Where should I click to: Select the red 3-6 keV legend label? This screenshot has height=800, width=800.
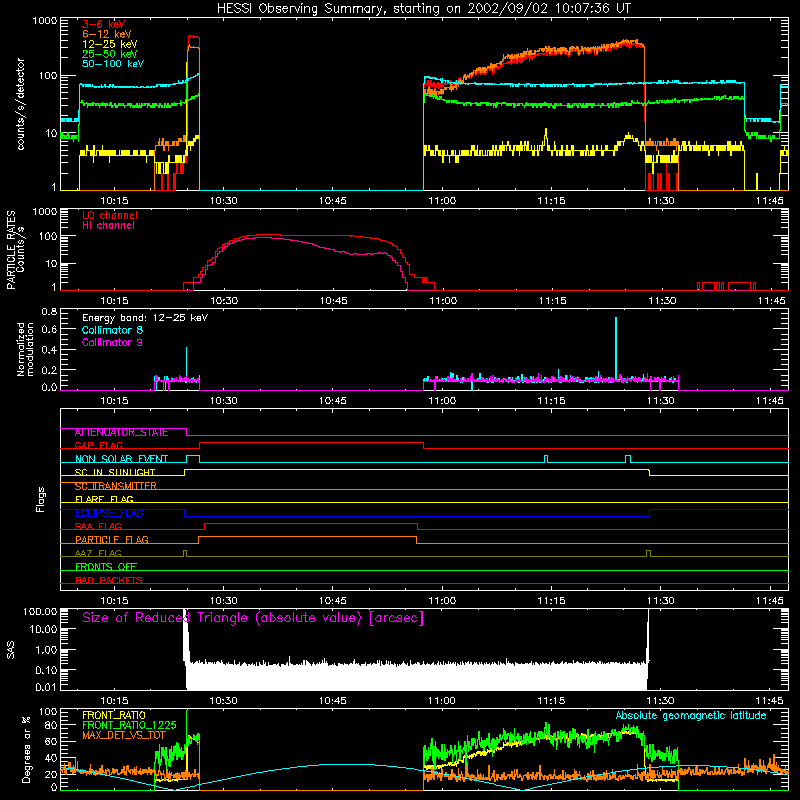104,24
